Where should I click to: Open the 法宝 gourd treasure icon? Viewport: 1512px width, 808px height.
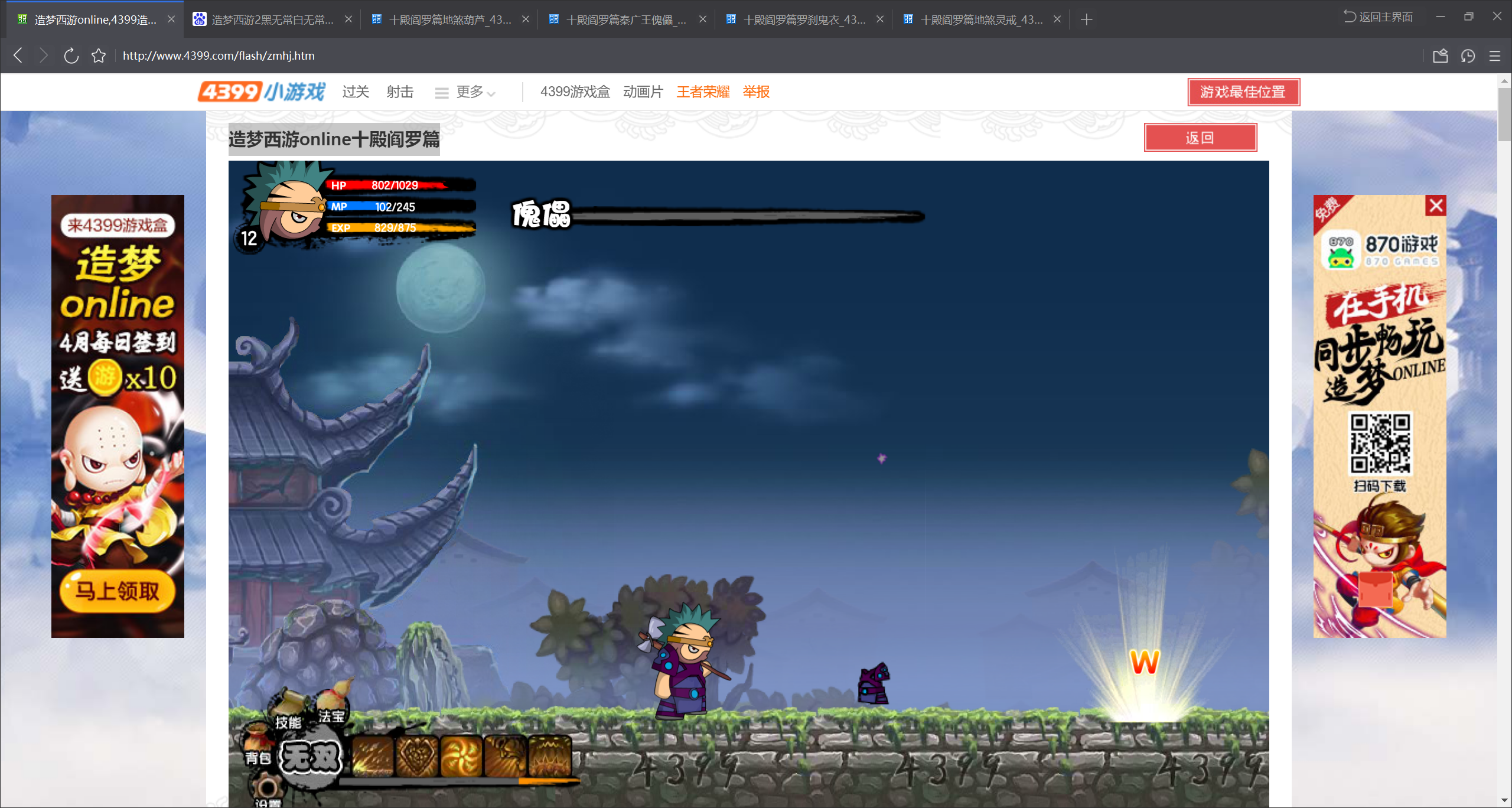point(333,703)
